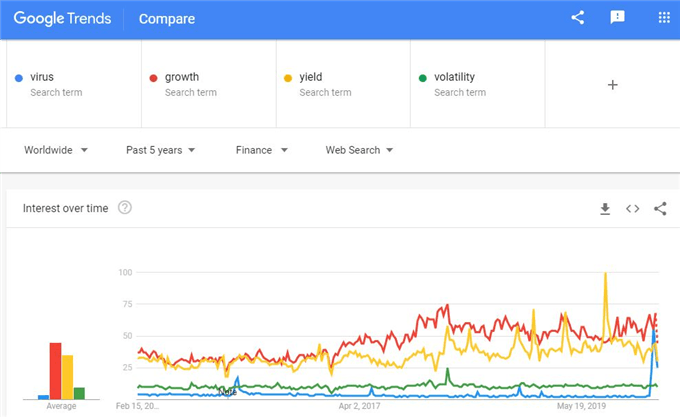Open the help icon beside Interest over time

pos(125,208)
